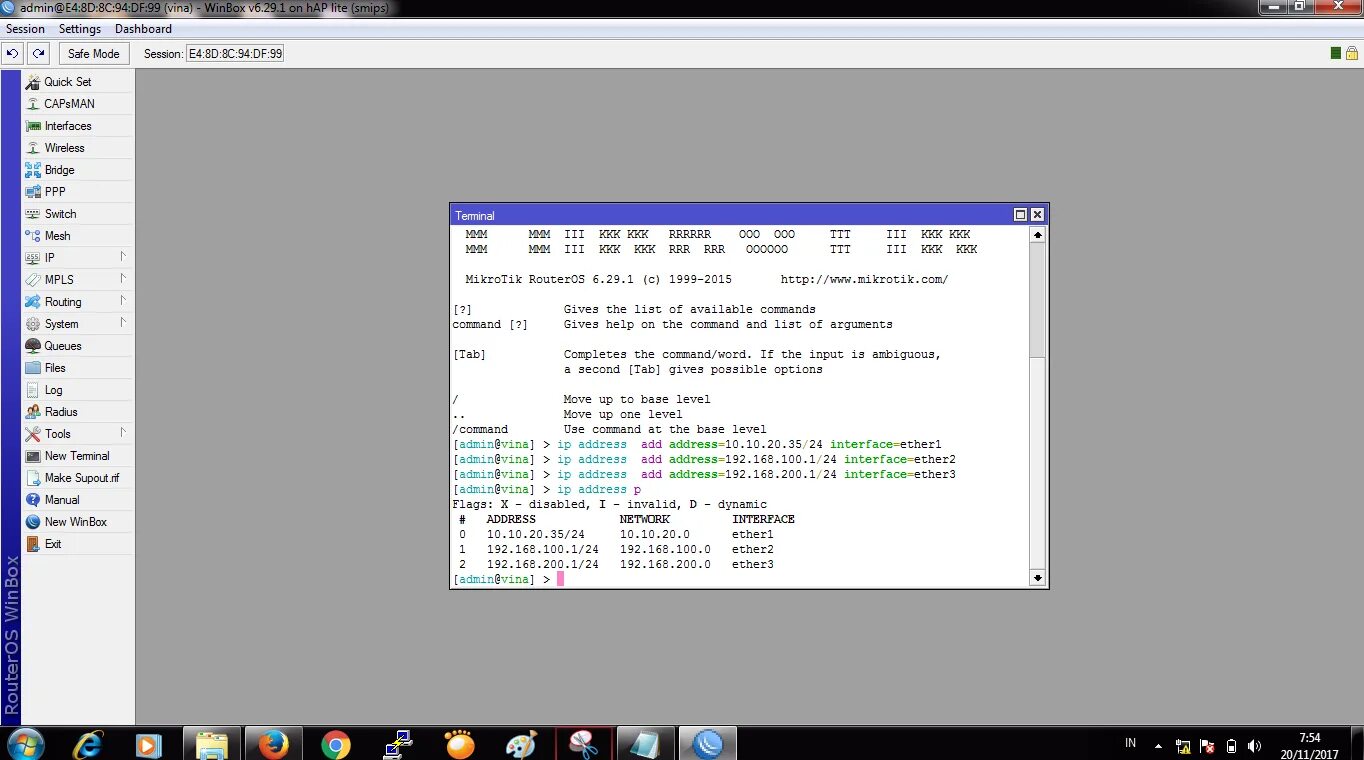Open the CAPsMAN menu entry
Image resolution: width=1364 pixels, height=760 pixels.
77,104
